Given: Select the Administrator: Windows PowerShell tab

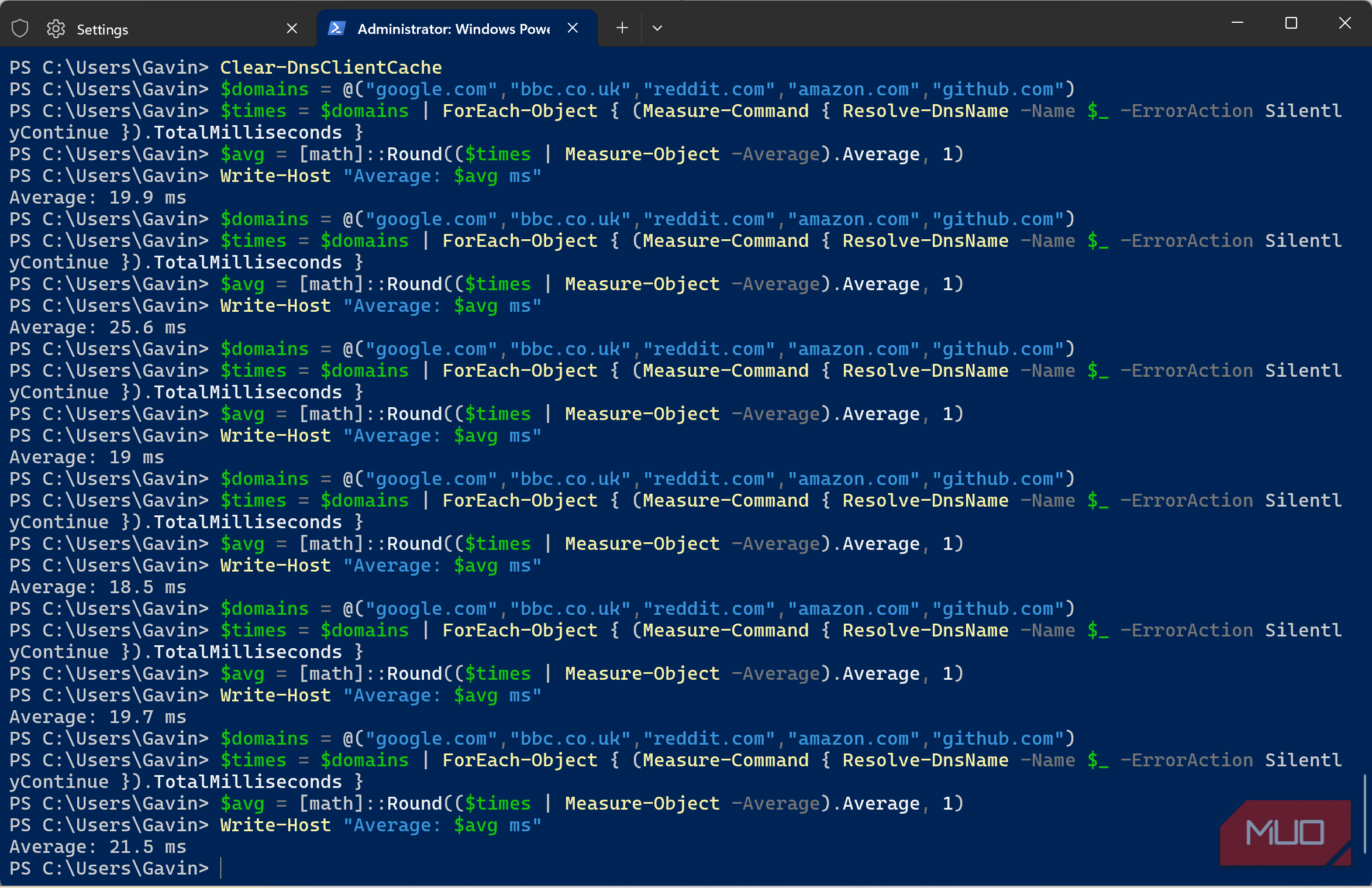Looking at the screenshot, I should pos(457,28).
